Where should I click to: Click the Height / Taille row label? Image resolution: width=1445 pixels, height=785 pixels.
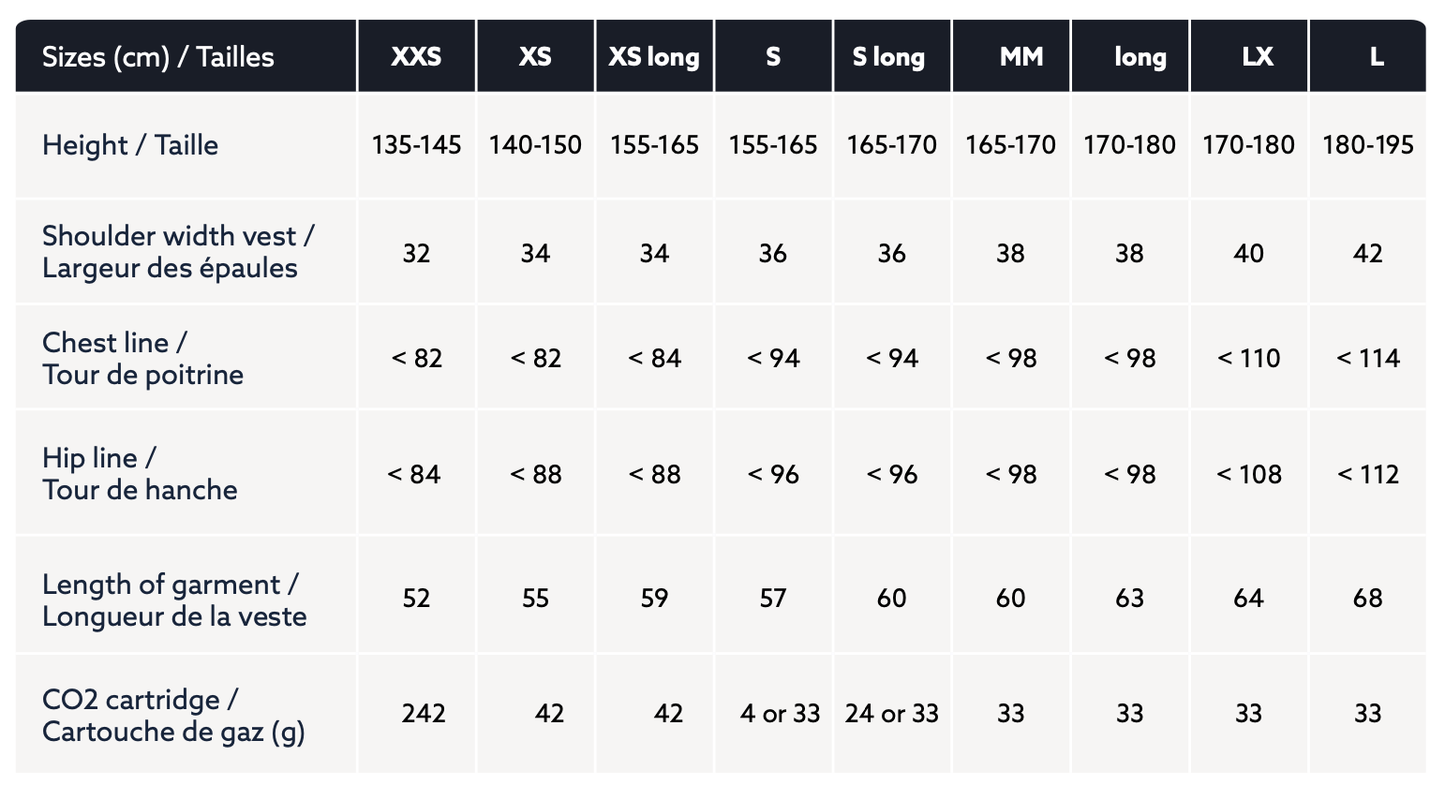point(130,145)
